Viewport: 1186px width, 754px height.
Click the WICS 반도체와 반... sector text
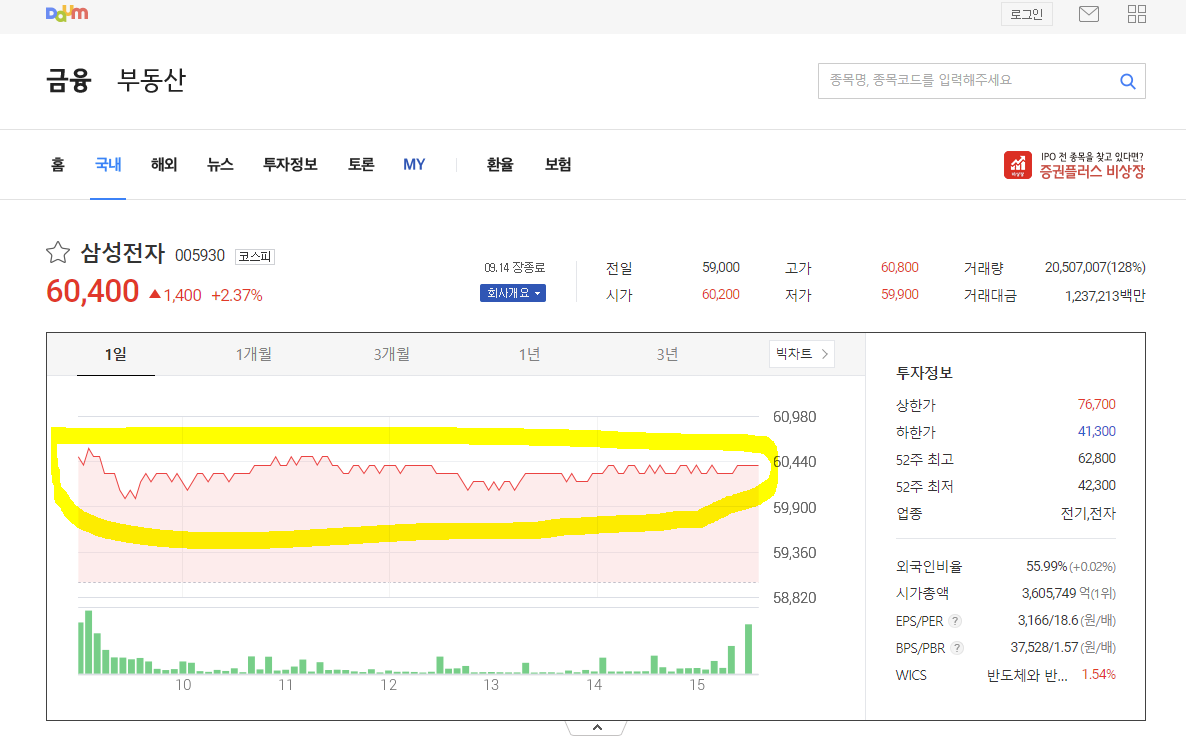pyautogui.click(x=1026, y=675)
